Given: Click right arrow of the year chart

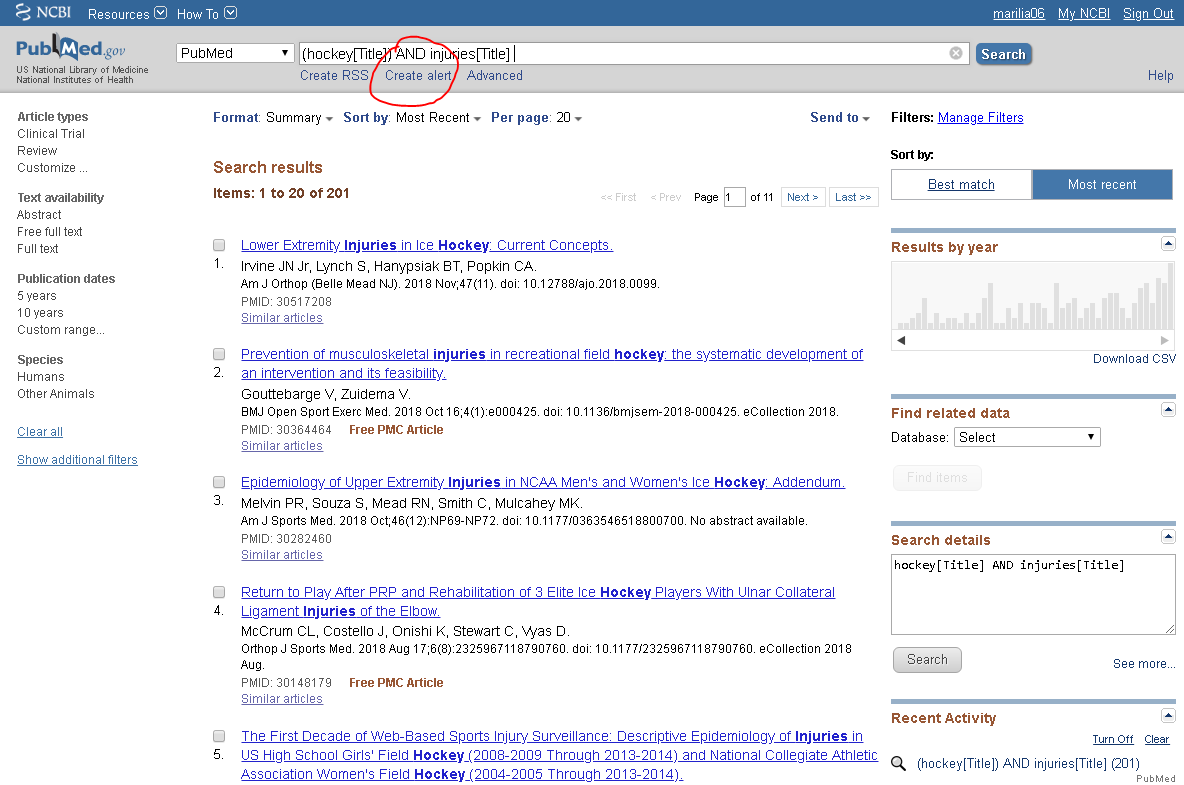Looking at the screenshot, I should [x=1165, y=340].
